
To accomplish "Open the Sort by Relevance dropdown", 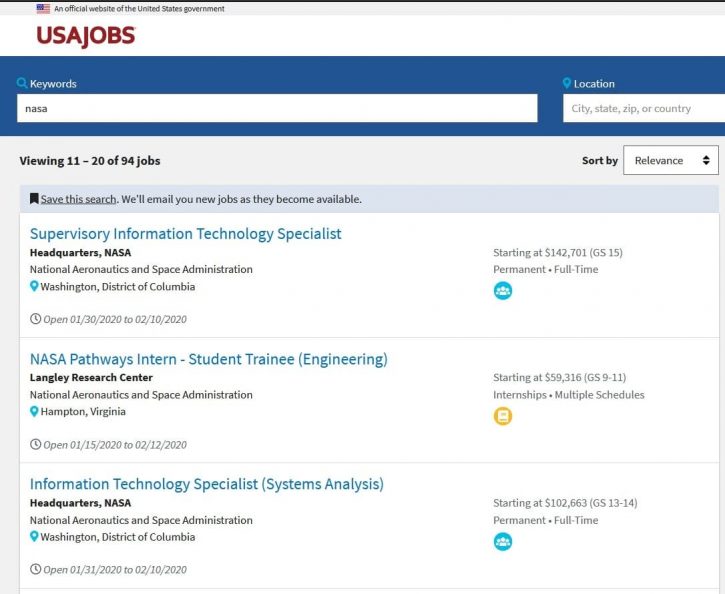I will (670, 160).
